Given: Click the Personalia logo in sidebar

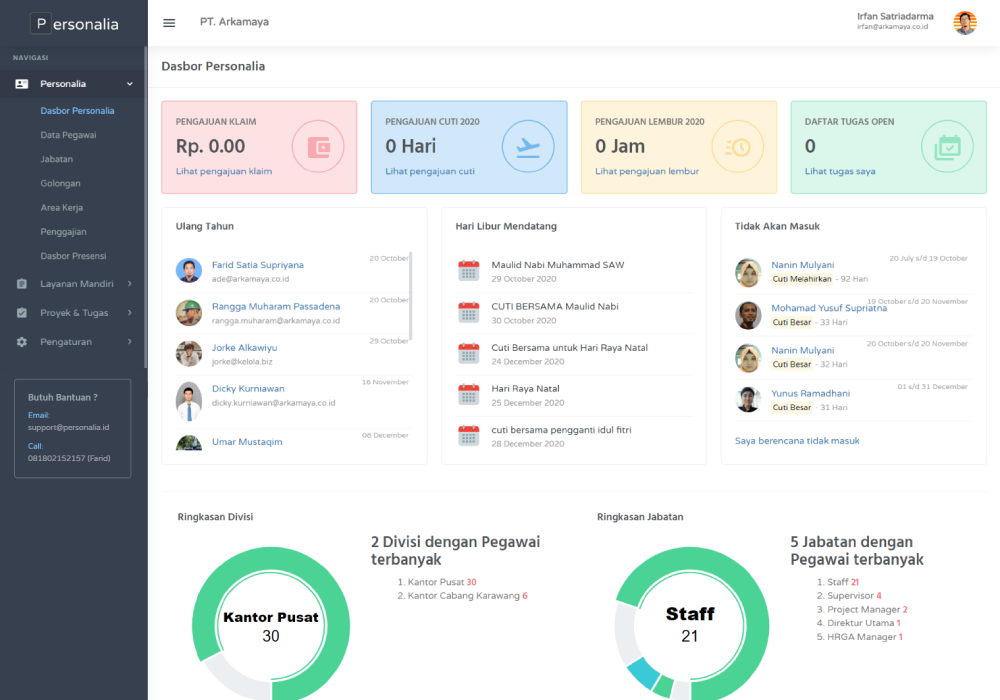Looking at the screenshot, I should point(74,24).
